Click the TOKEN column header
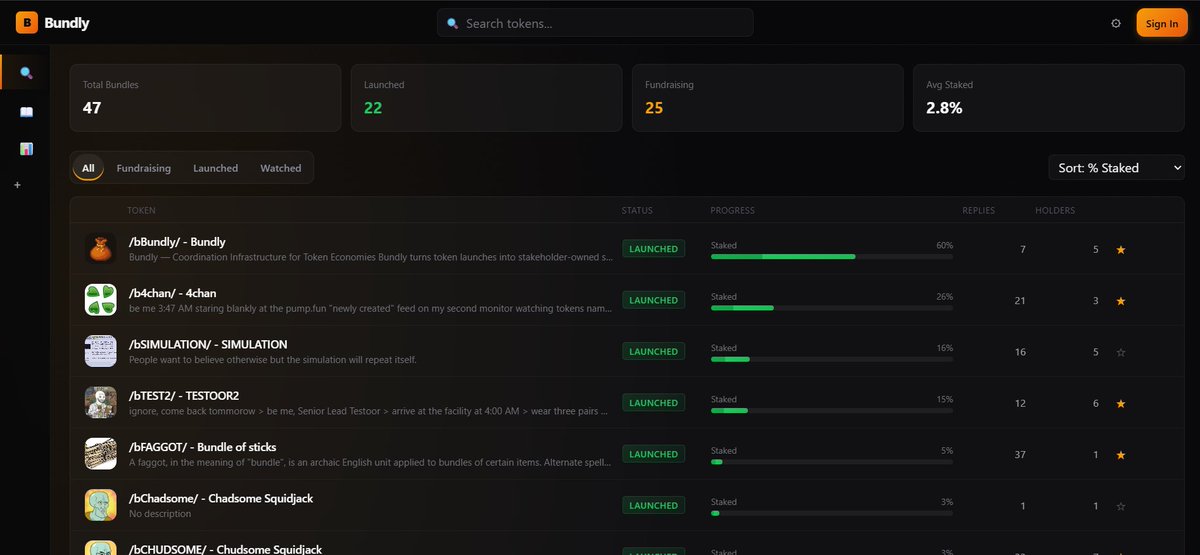1200x555 pixels. tap(141, 211)
